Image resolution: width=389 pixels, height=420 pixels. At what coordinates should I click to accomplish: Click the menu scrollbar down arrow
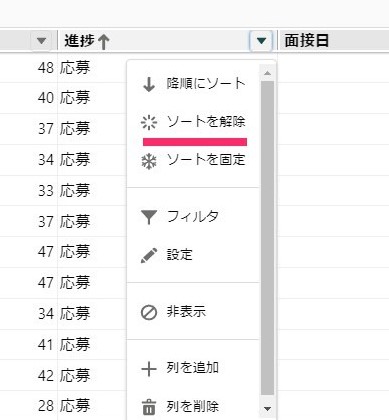pyautogui.click(x=267, y=409)
